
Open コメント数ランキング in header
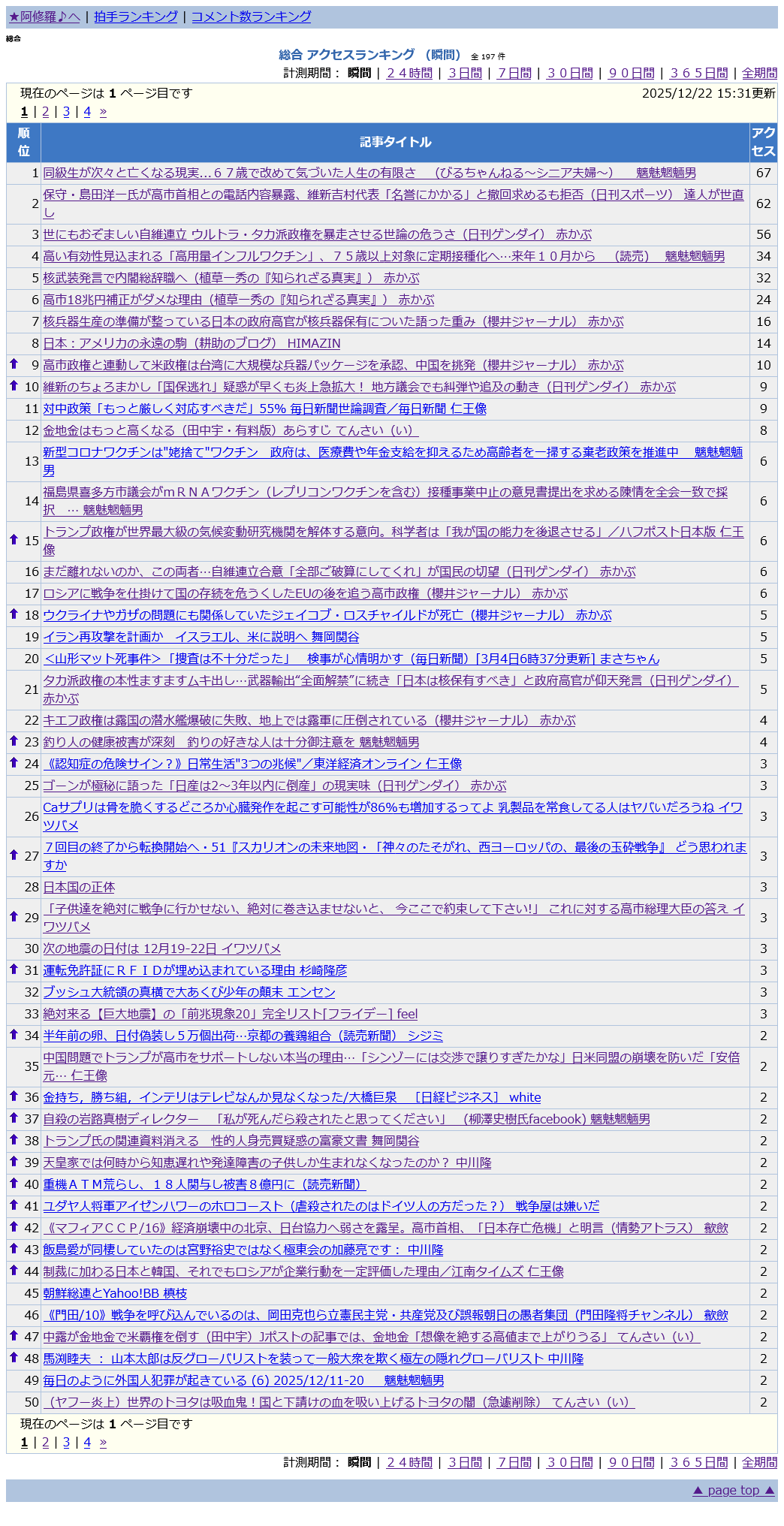click(251, 17)
